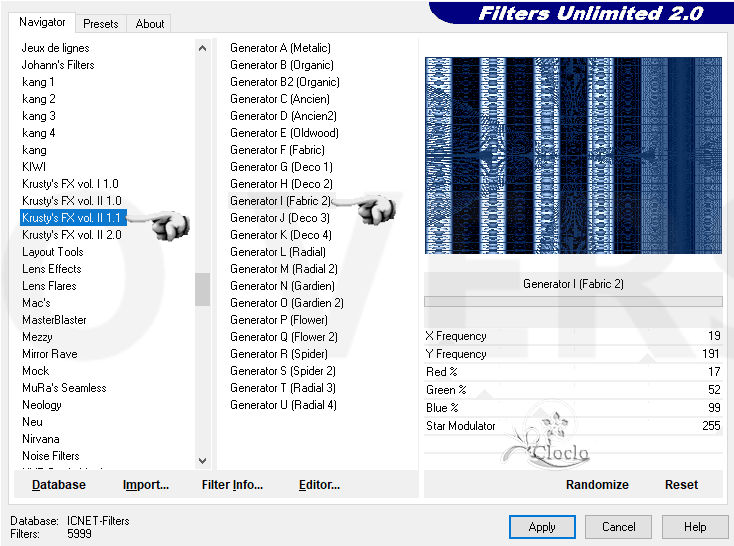Open the filter Editor...

[319, 485]
